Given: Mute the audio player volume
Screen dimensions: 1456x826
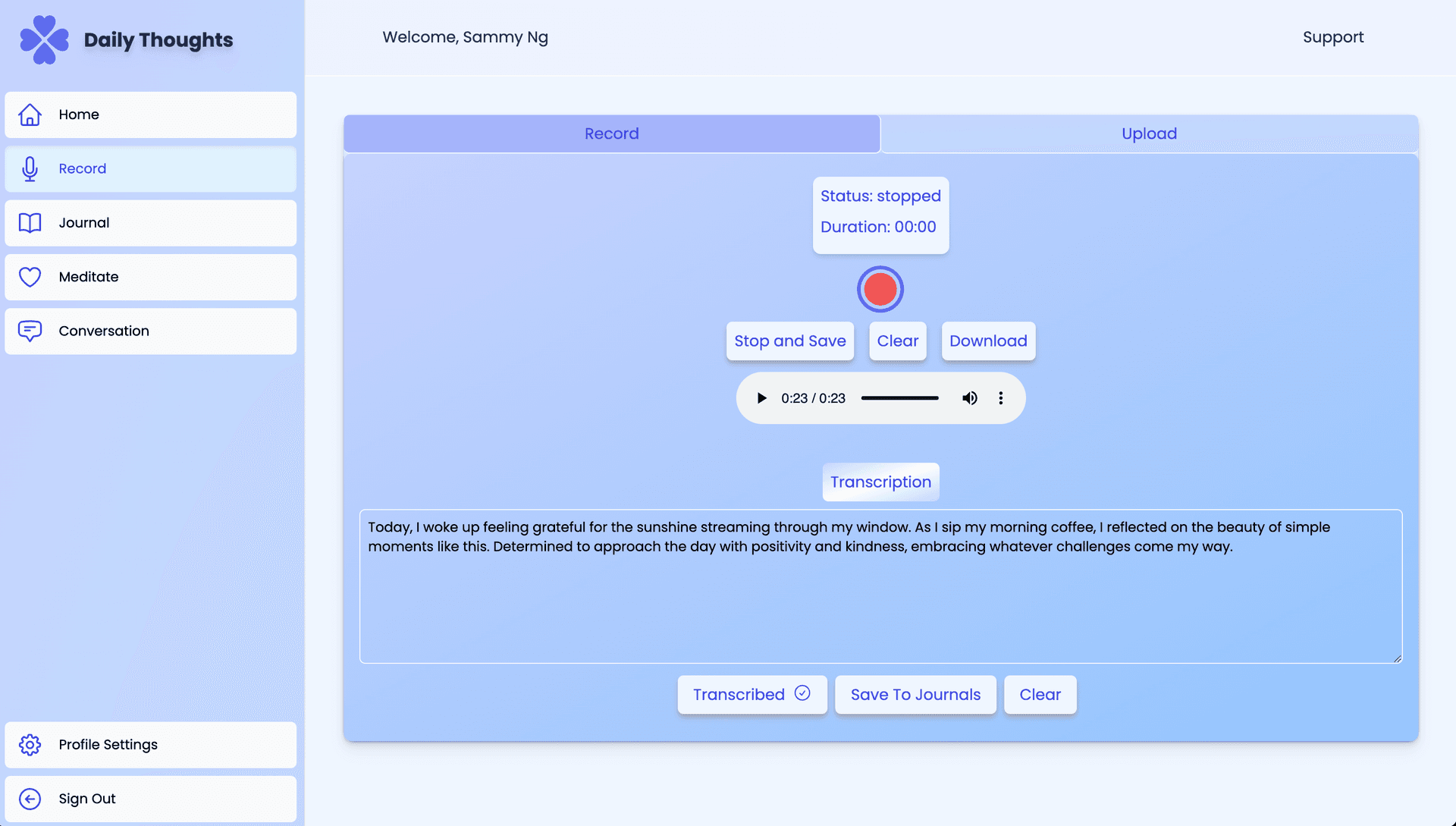Looking at the screenshot, I should 969,398.
